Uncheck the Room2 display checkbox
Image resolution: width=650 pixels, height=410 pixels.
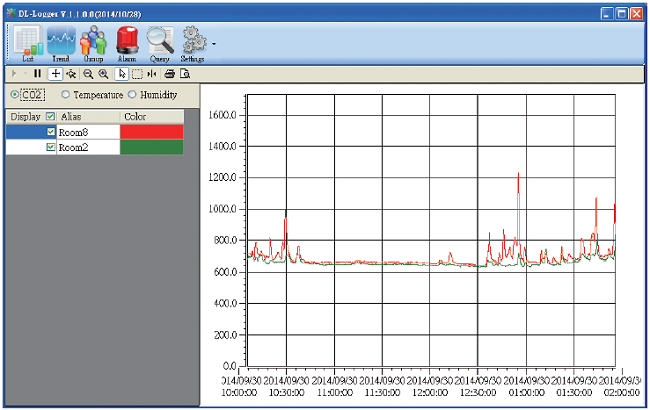(51, 147)
